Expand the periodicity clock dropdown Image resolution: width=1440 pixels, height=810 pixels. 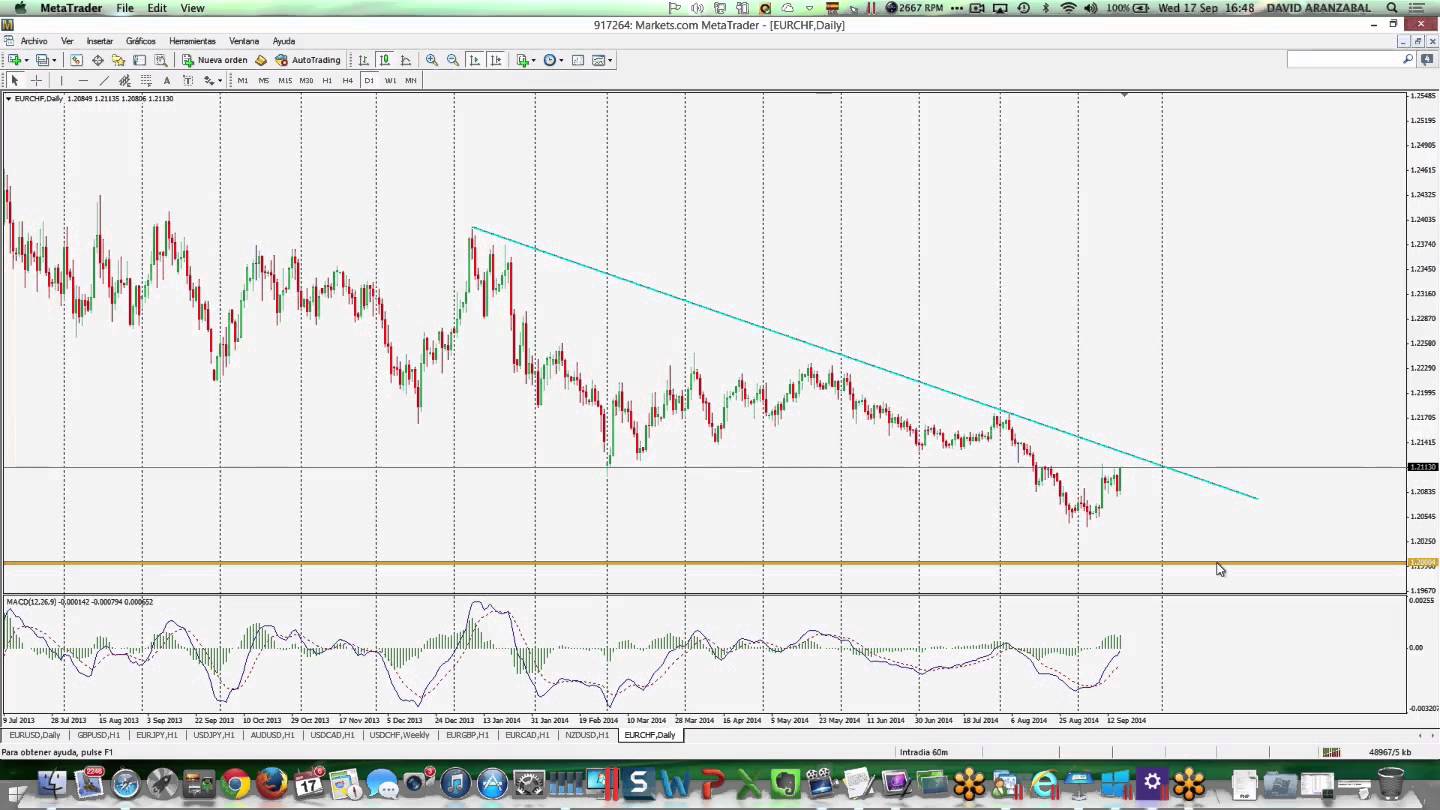coord(561,60)
